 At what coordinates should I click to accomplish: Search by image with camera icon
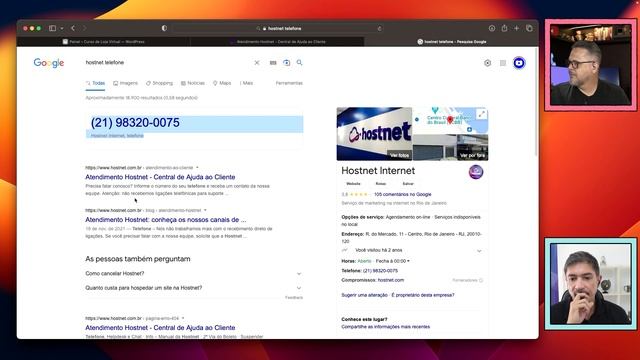tap(287, 63)
